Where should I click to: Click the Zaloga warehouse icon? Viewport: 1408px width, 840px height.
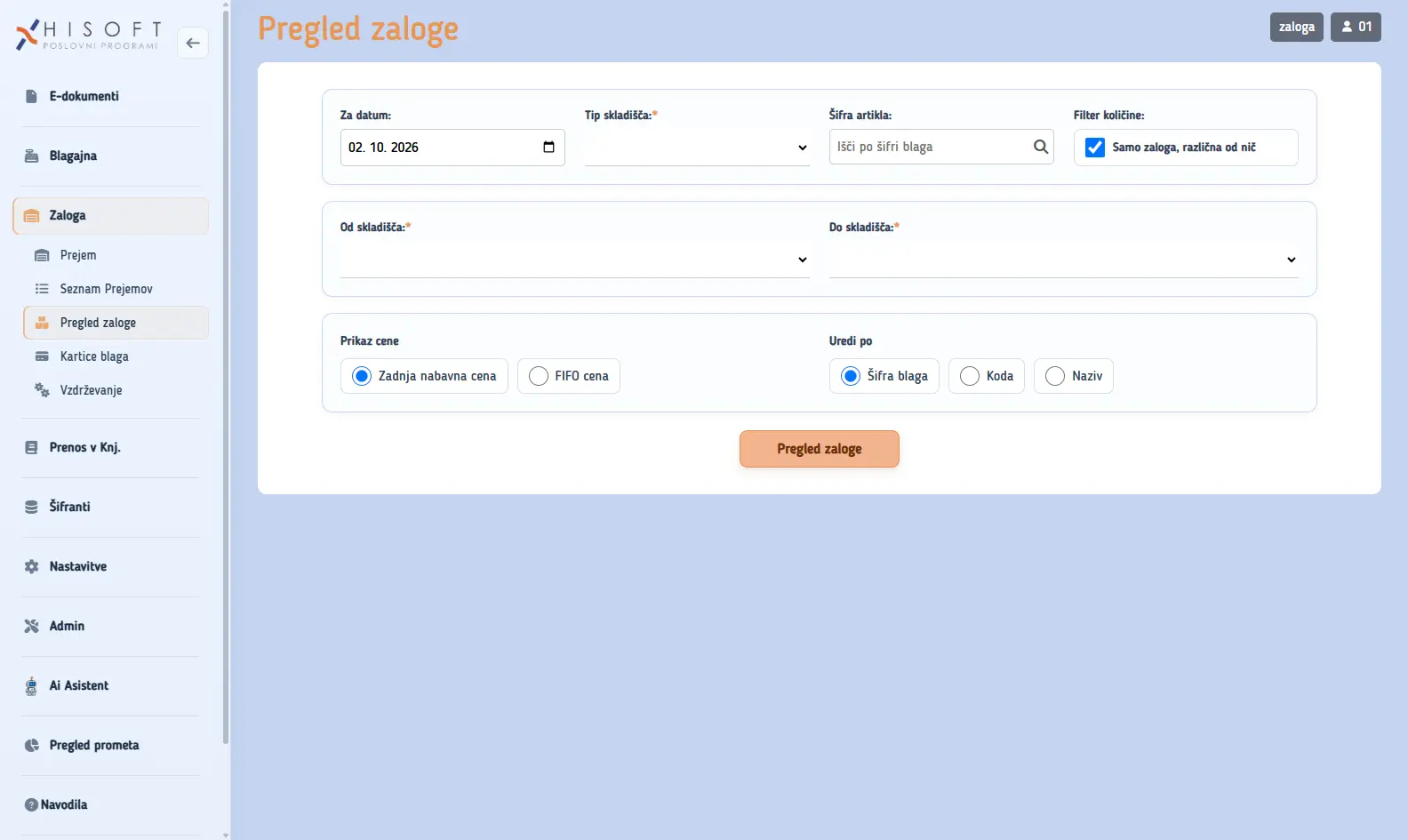click(32, 215)
